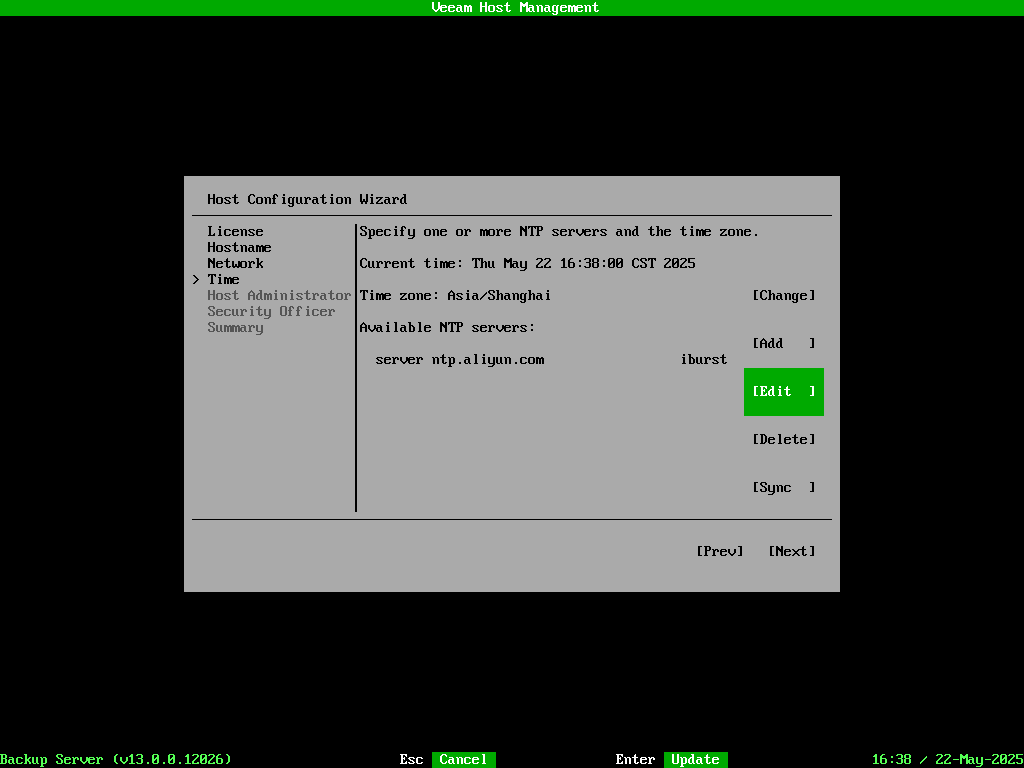Click the Cancel shortcut in bottom bar
The width and height of the screenshot is (1024, 768).
(463, 760)
